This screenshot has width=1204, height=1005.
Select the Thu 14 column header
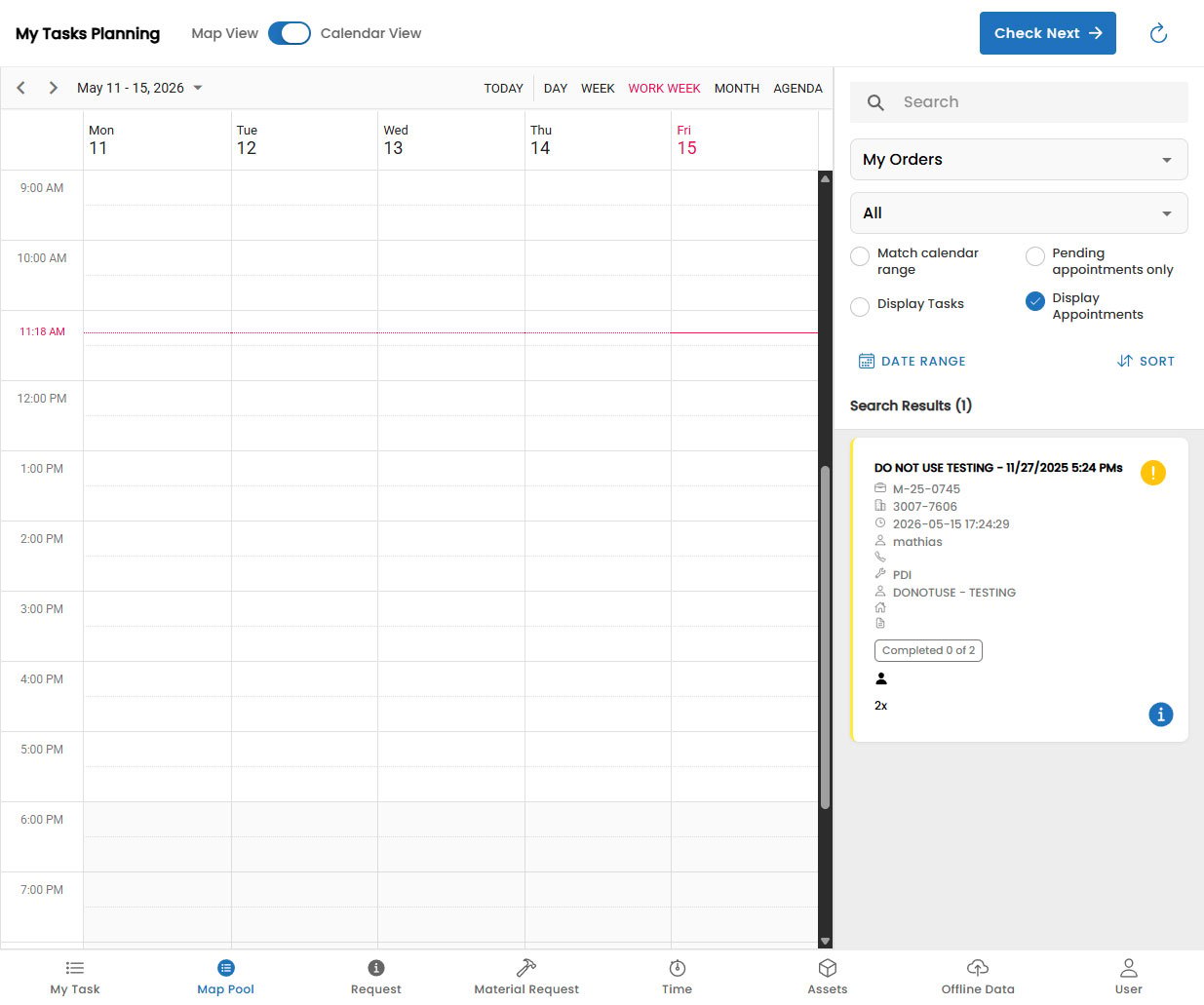598,140
